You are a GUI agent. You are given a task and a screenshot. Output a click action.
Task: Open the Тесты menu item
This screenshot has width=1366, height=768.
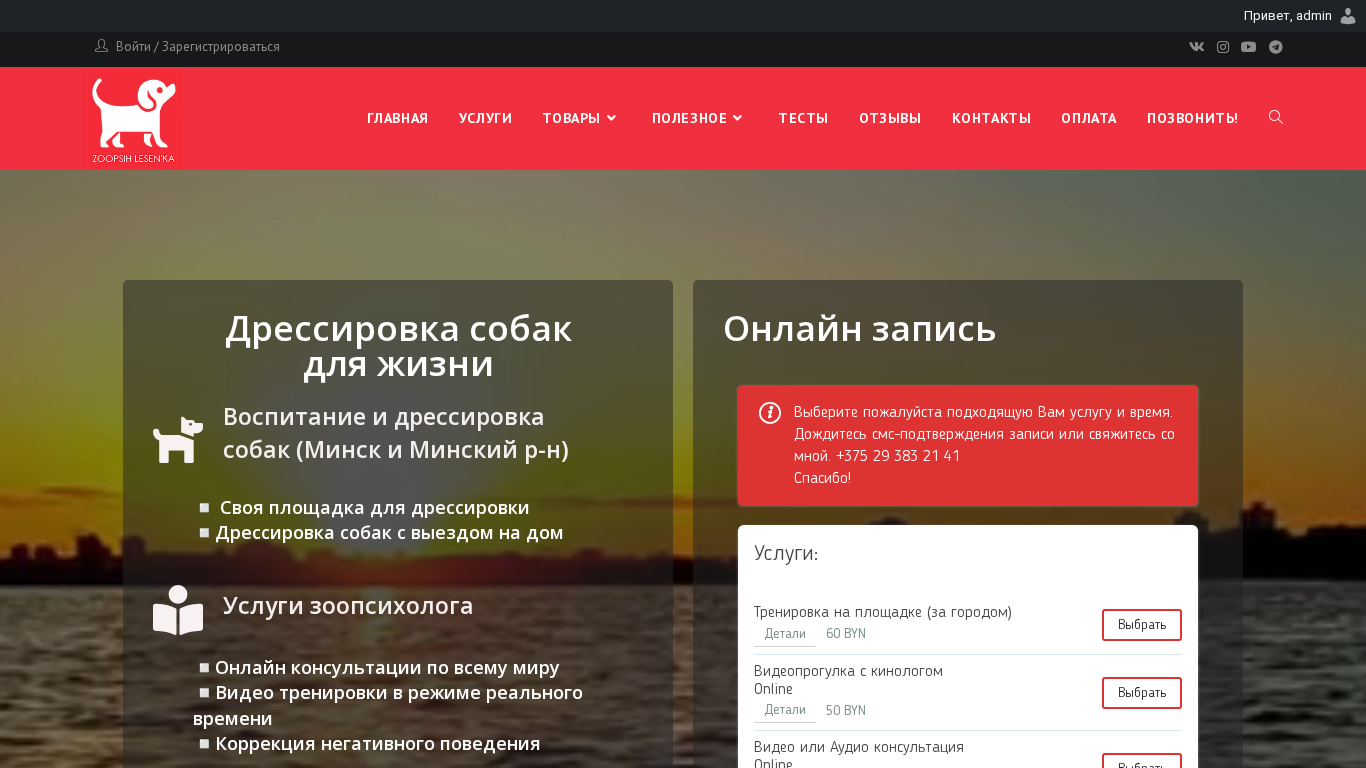(803, 118)
